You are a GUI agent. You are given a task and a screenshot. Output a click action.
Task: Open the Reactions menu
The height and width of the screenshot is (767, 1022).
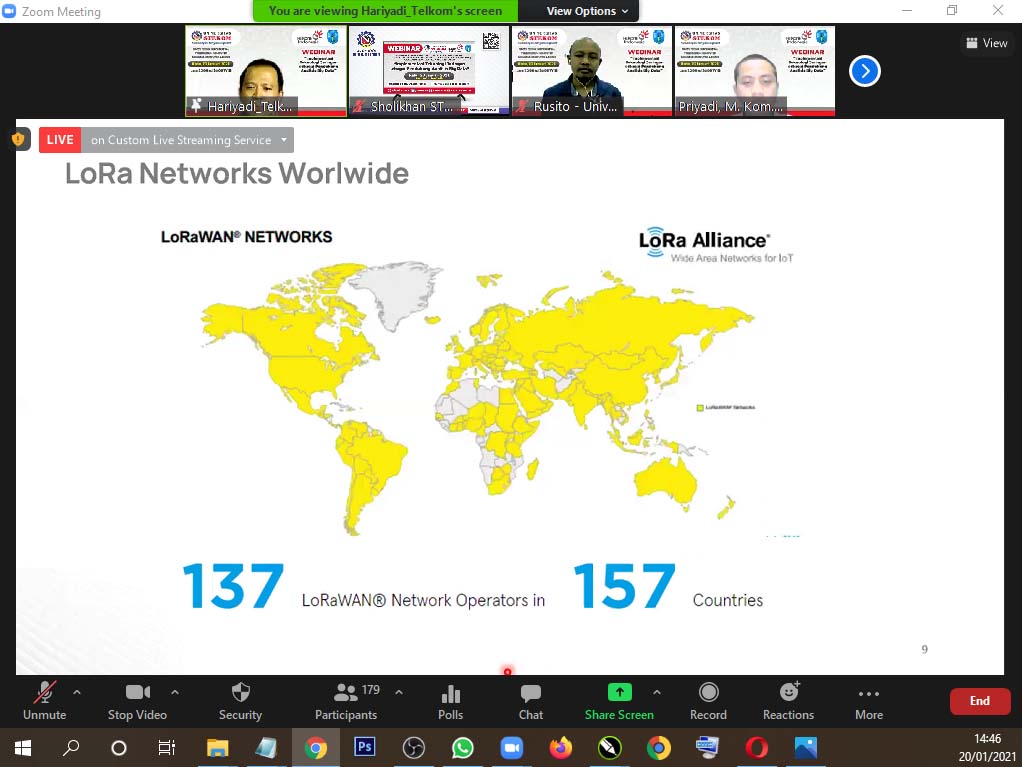(x=789, y=701)
